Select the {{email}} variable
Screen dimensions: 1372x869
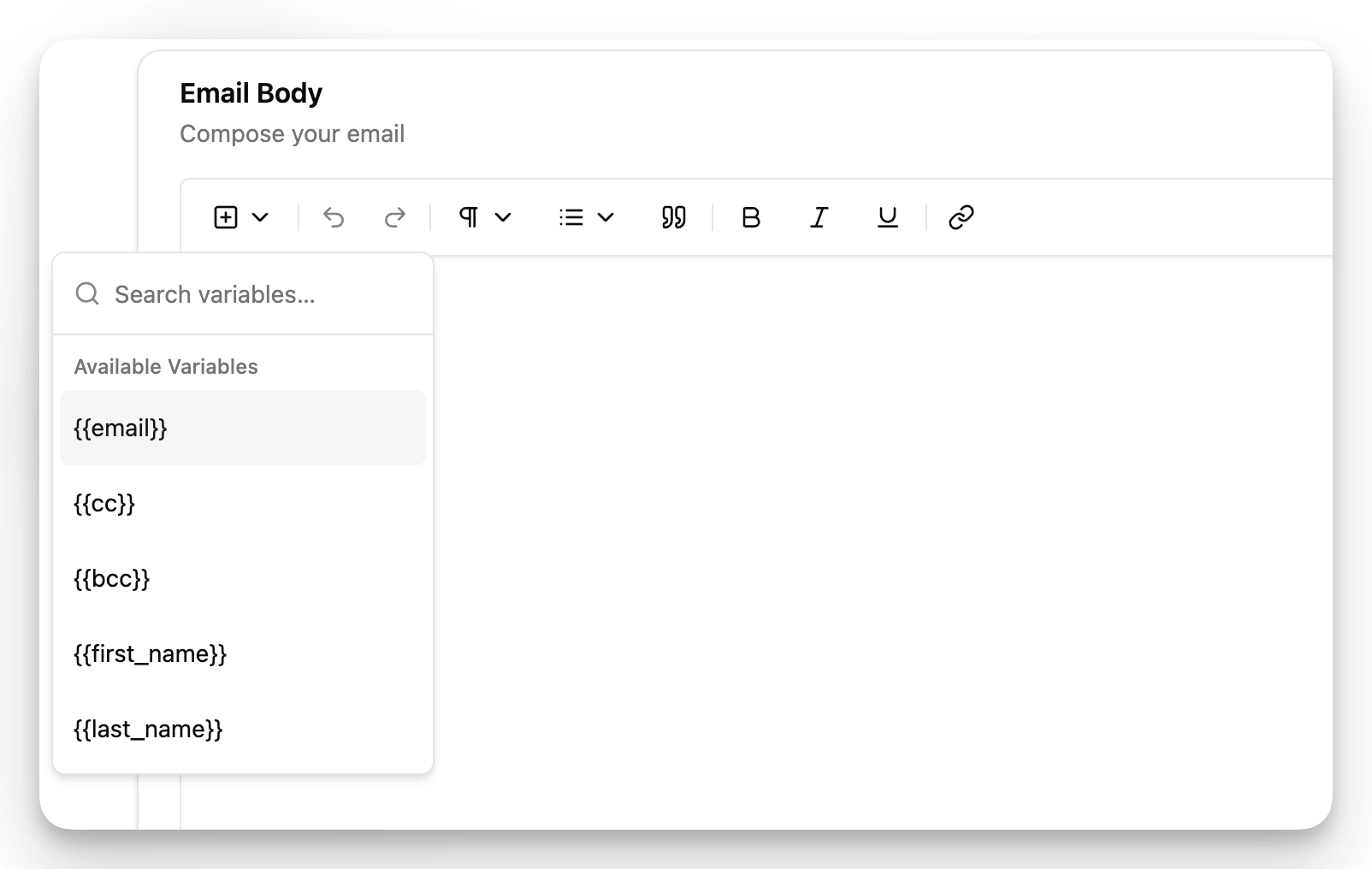coord(243,428)
